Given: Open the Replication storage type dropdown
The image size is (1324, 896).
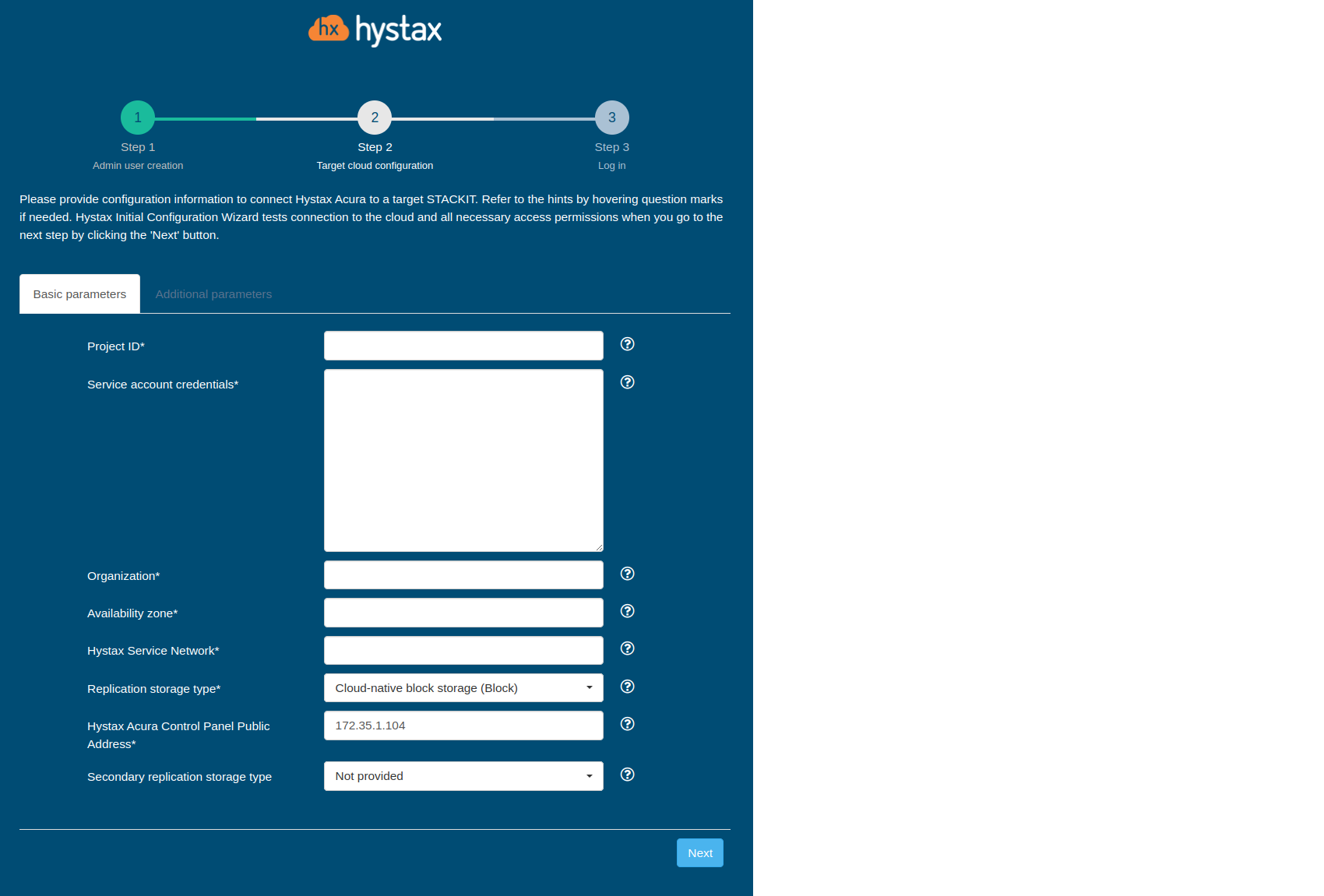Looking at the screenshot, I should click(463, 688).
